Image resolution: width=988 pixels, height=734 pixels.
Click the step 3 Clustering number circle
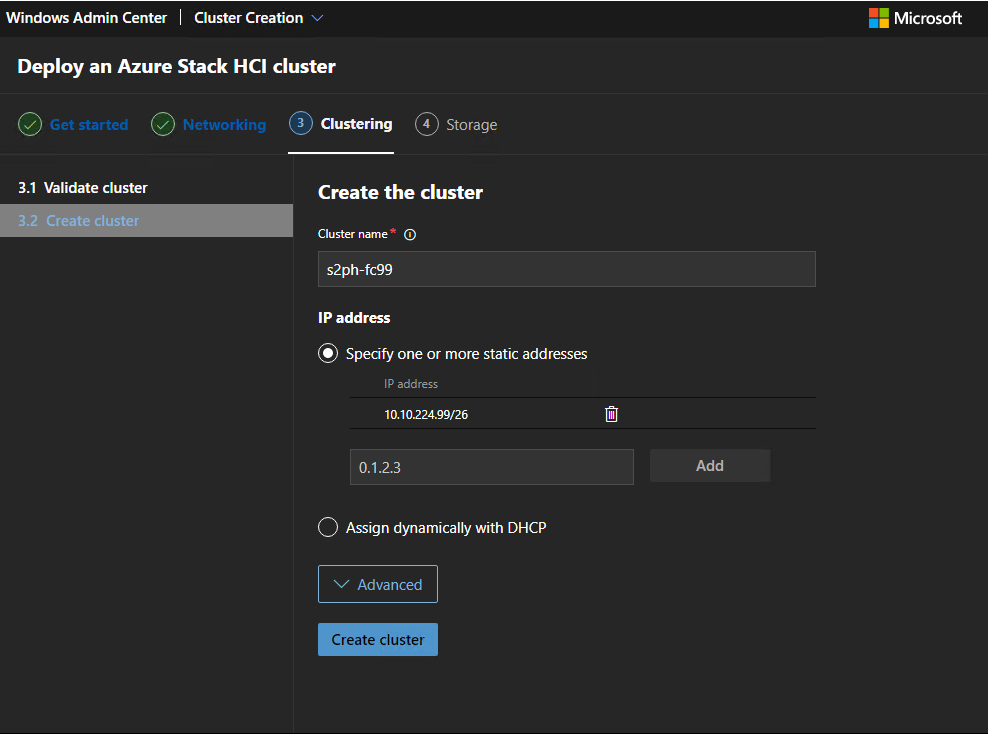300,124
